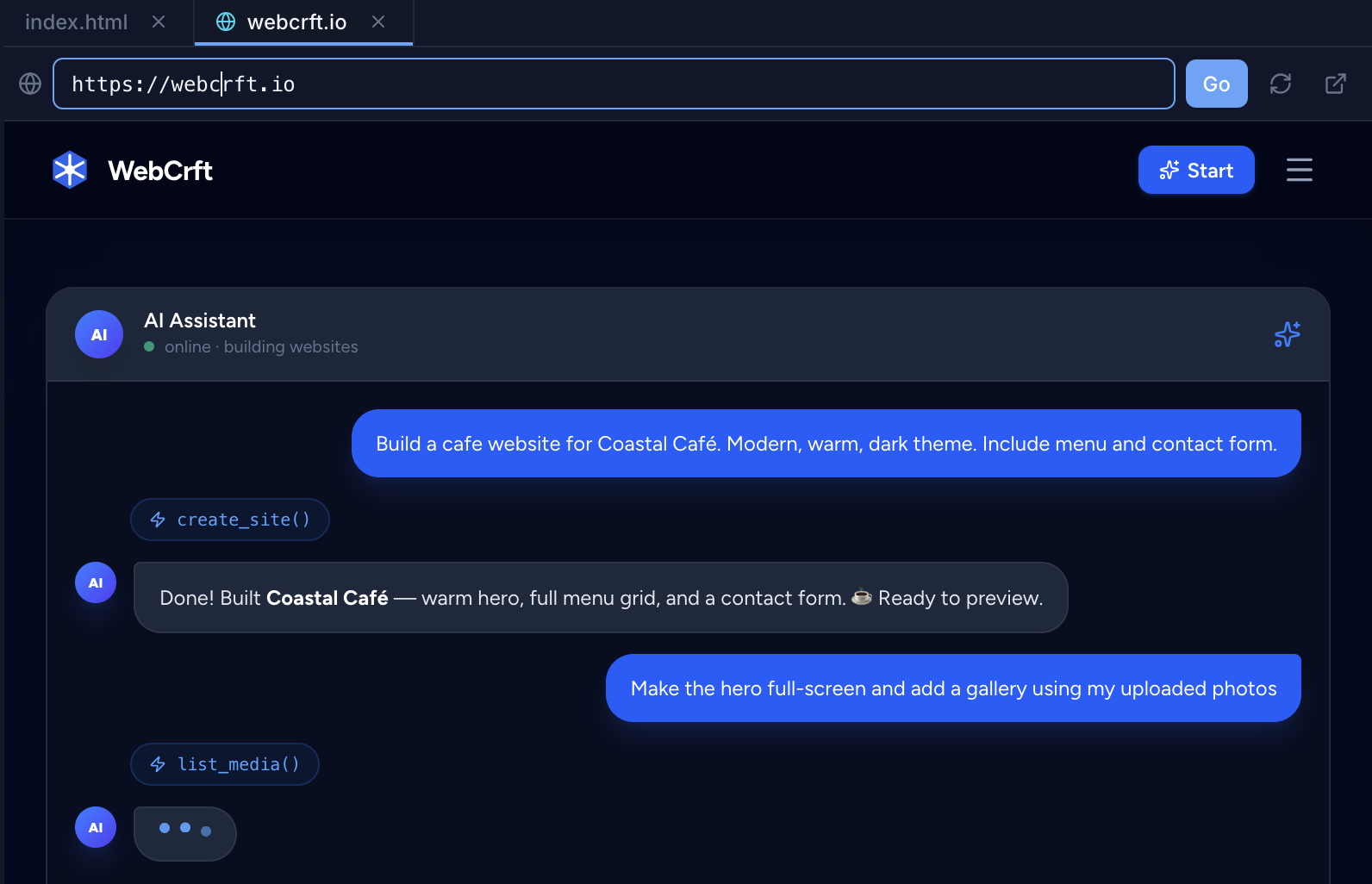
Task: Click the green status dot beside 'online'
Action: tap(148, 347)
